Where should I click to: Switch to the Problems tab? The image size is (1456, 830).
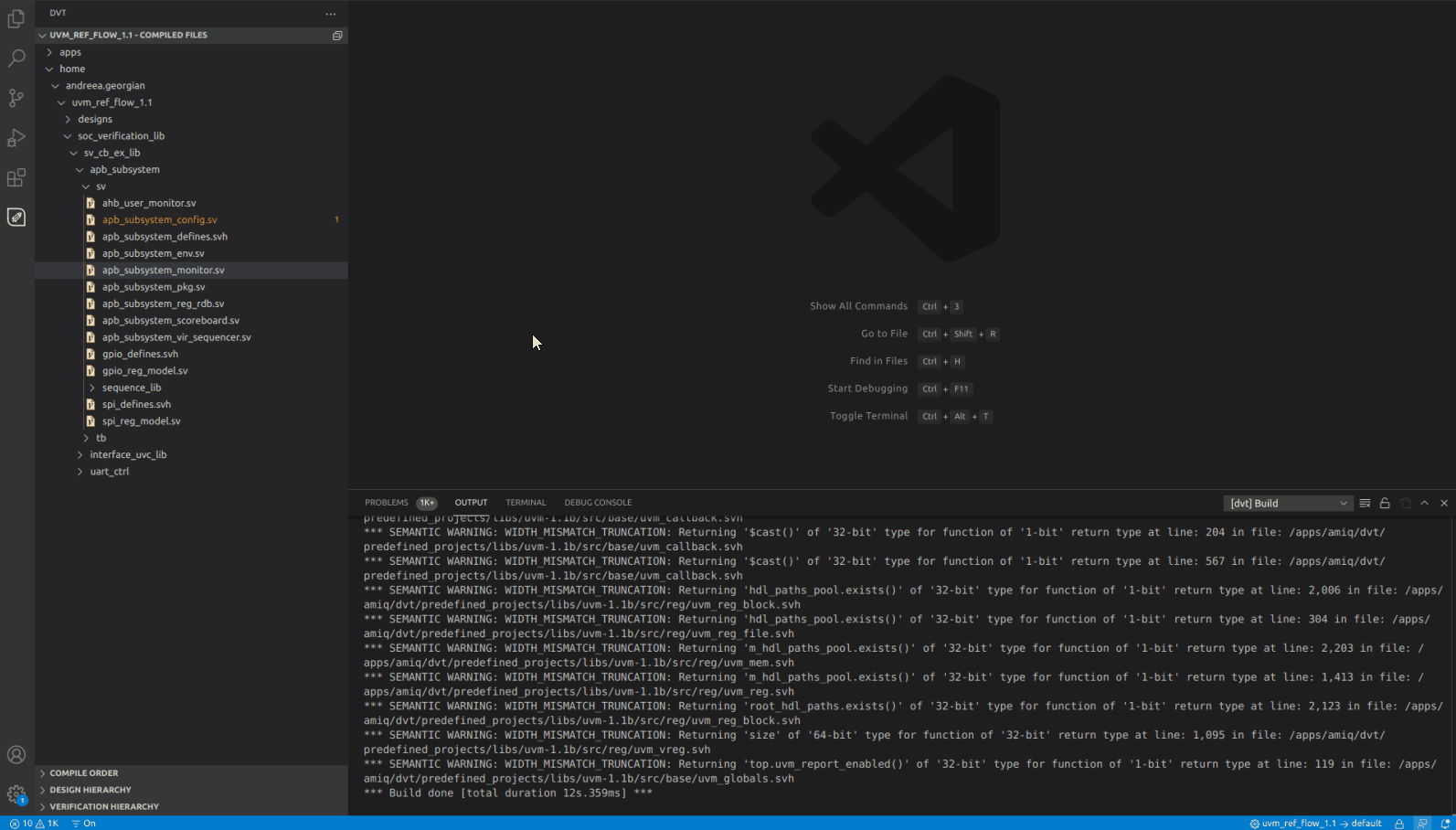point(387,503)
